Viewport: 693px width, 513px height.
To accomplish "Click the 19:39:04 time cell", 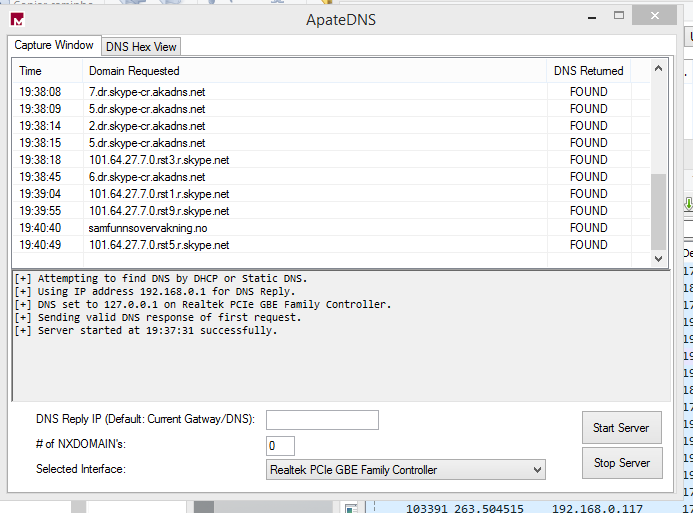I will click(x=40, y=194).
